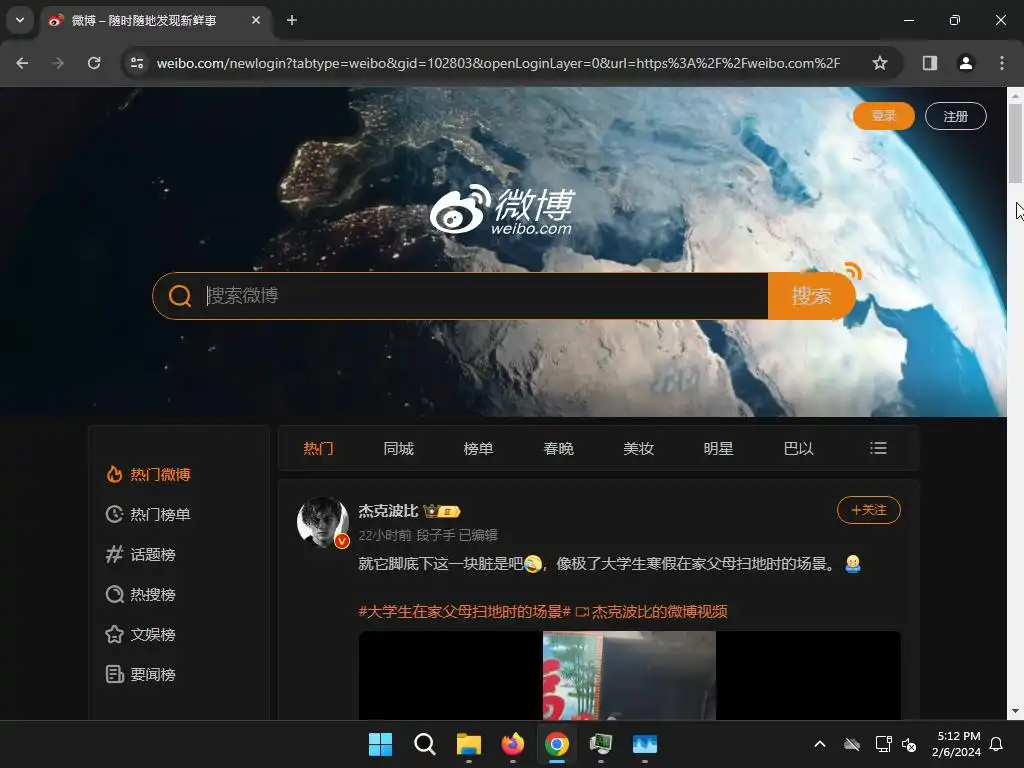Reload the Weibo page
The width and height of the screenshot is (1024, 768).
[94, 63]
